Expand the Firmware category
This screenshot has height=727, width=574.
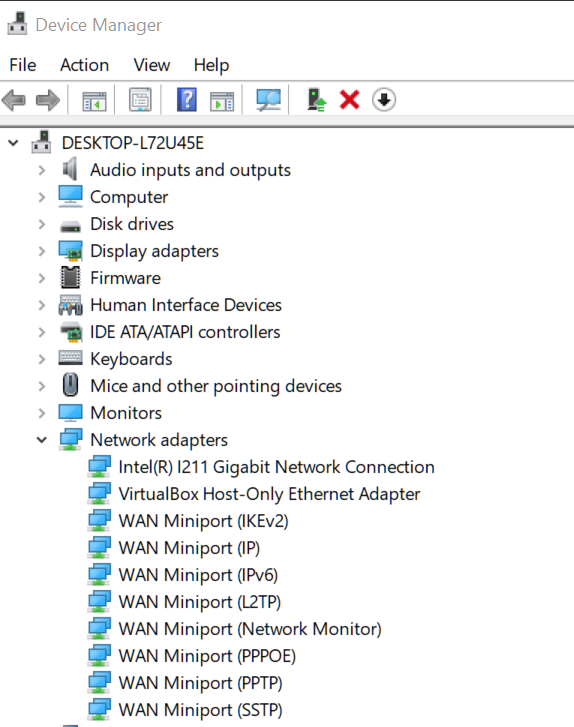tap(42, 278)
